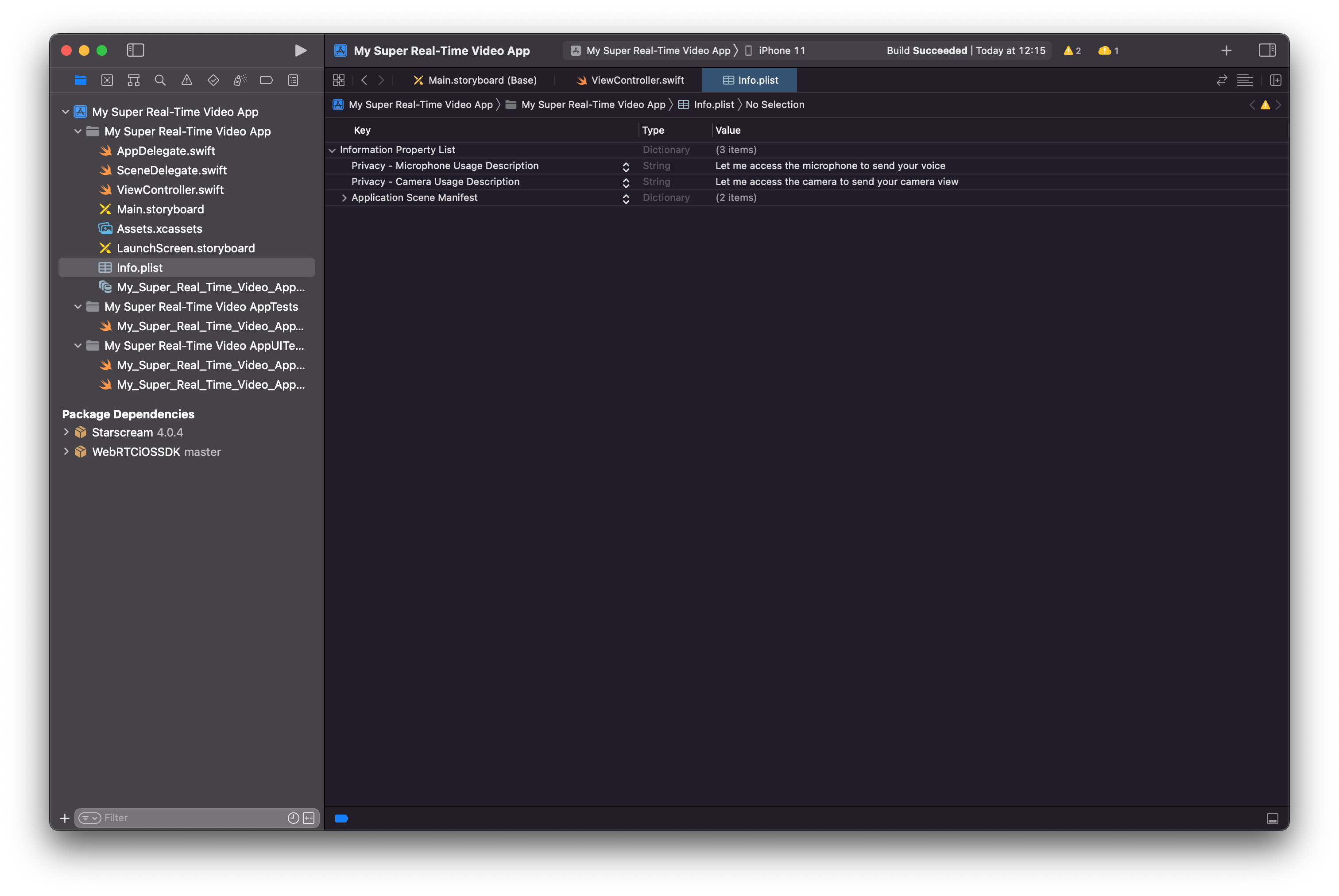
Task: Jump to previous issue arrow
Action: point(1252,105)
